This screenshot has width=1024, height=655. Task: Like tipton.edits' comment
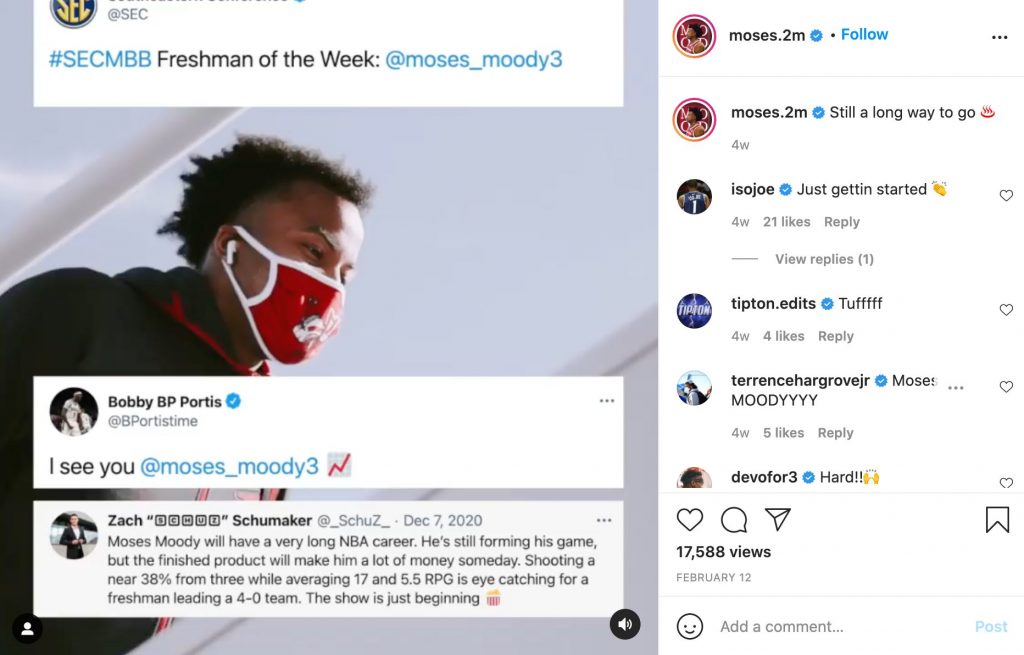[1006, 310]
